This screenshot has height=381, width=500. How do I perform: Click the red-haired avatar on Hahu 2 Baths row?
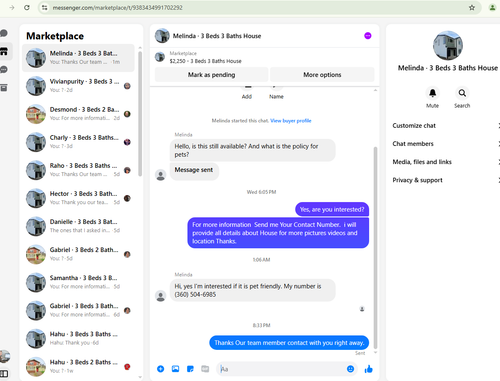pyautogui.click(x=127, y=367)
